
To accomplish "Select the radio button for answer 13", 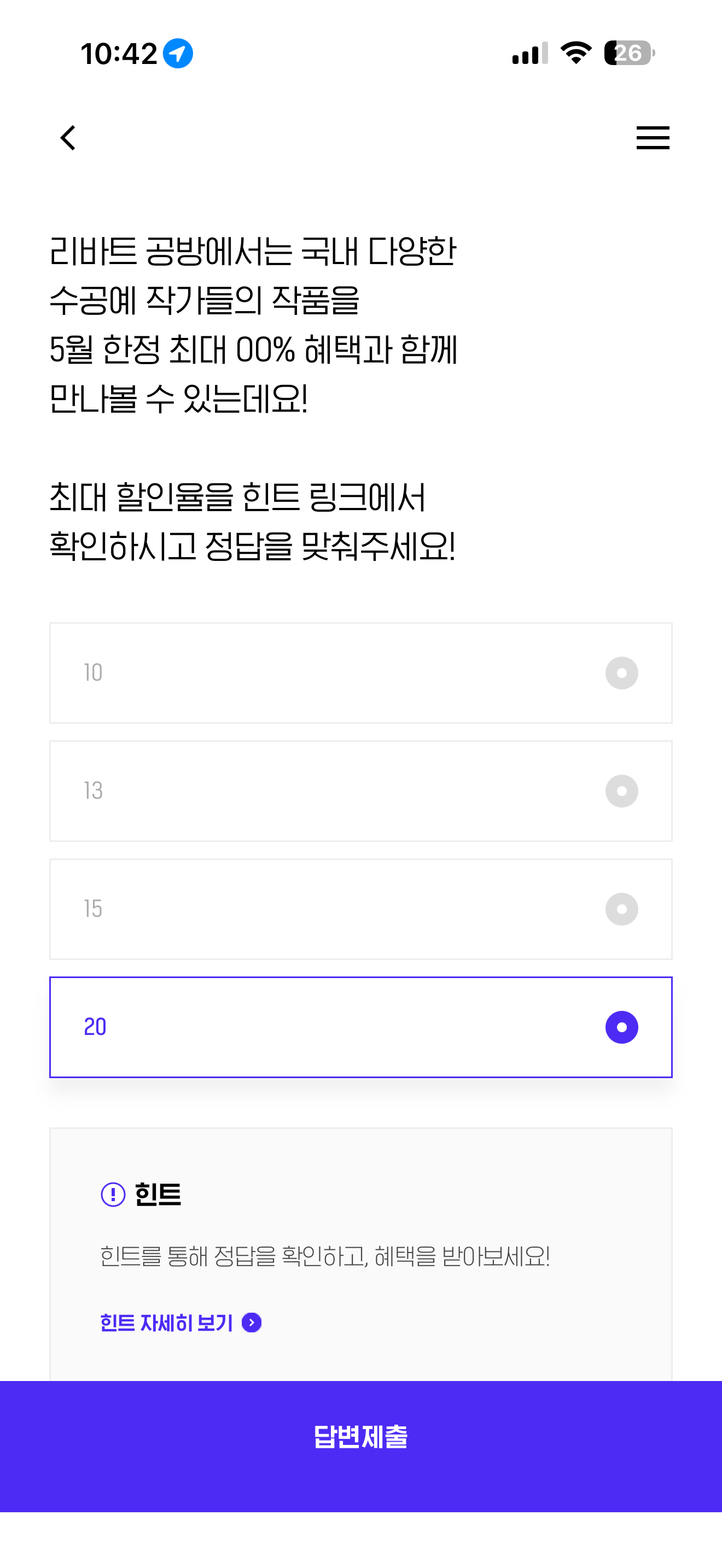I will [621, 791].
